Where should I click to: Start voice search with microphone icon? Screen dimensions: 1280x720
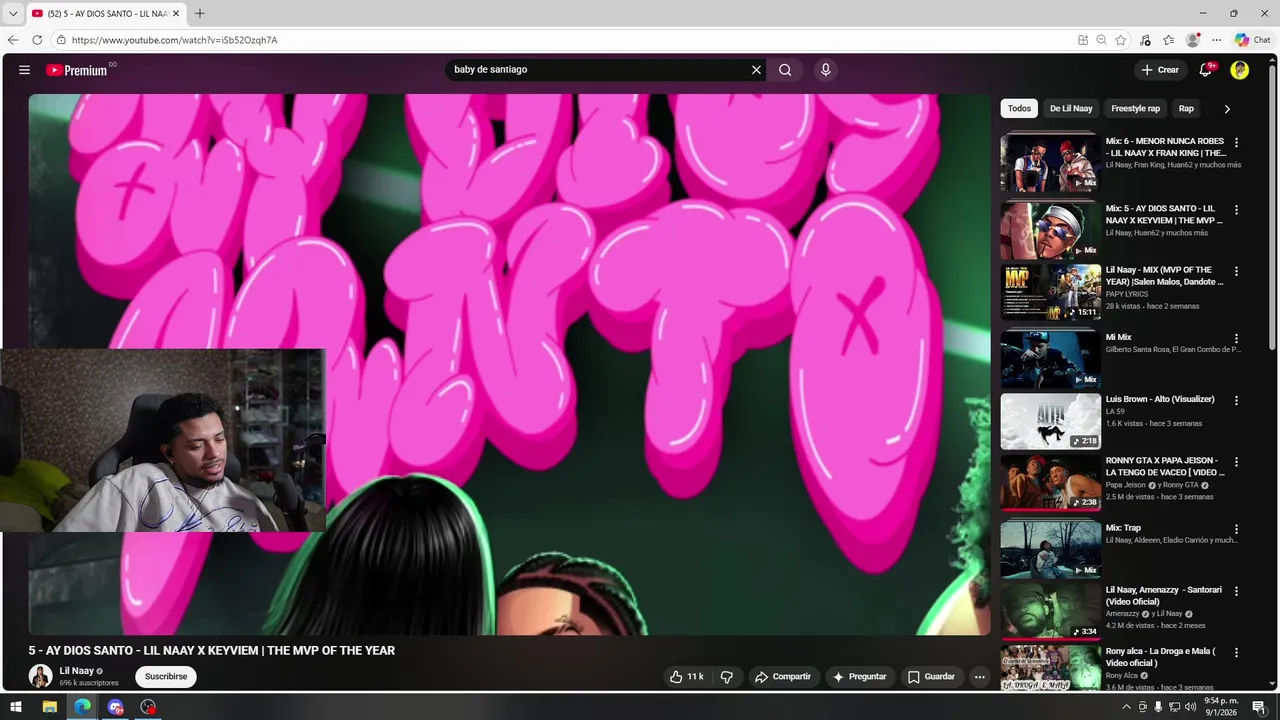(825, 70)
